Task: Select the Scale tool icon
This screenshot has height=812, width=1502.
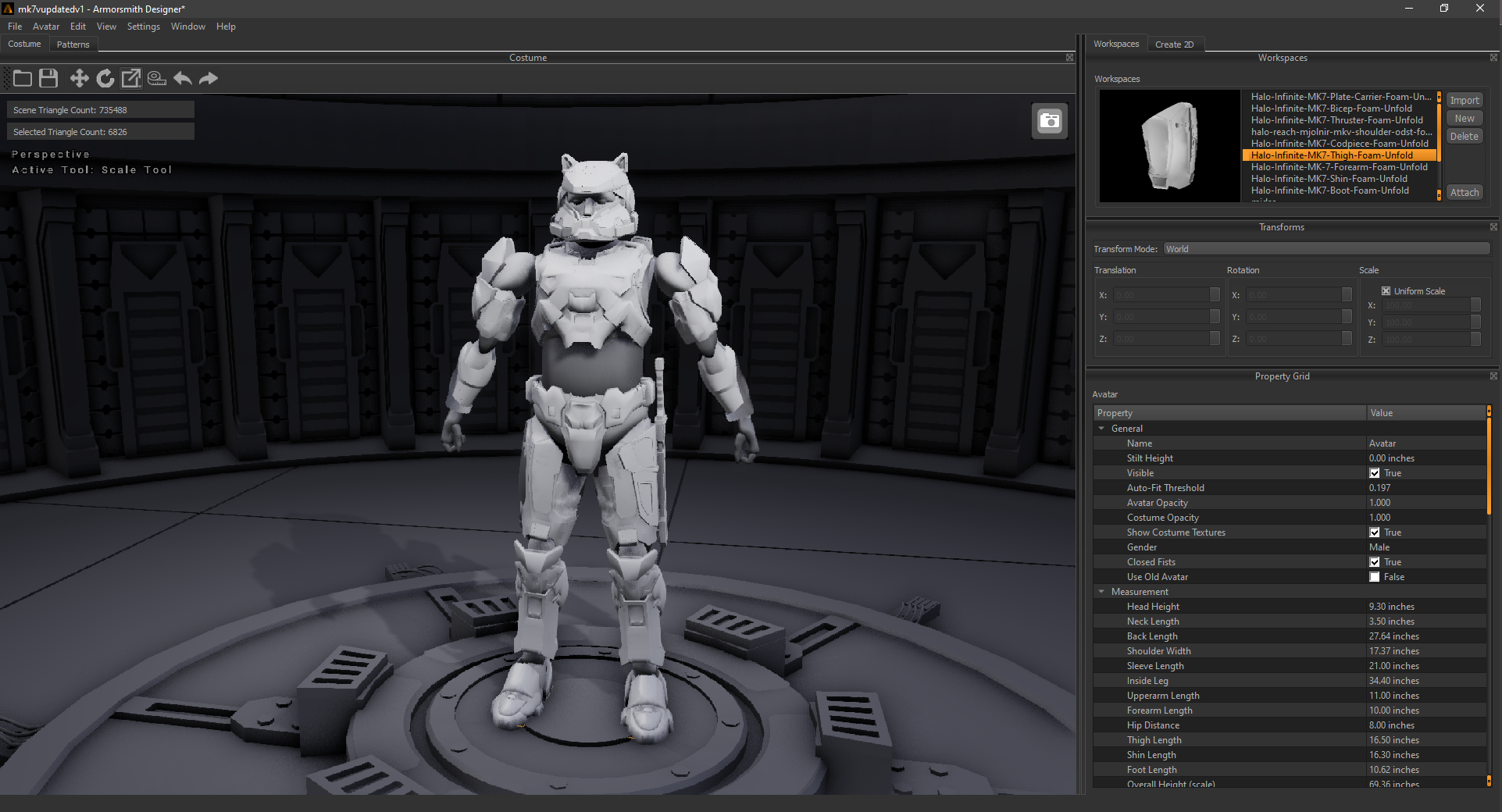Action: tap(131, 78)
